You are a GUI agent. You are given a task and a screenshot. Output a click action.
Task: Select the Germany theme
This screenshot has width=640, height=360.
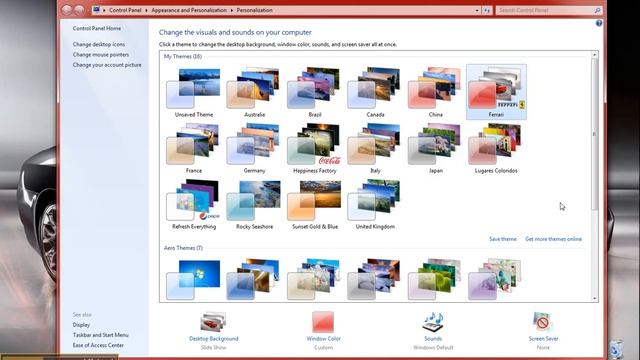click(254, 149)
